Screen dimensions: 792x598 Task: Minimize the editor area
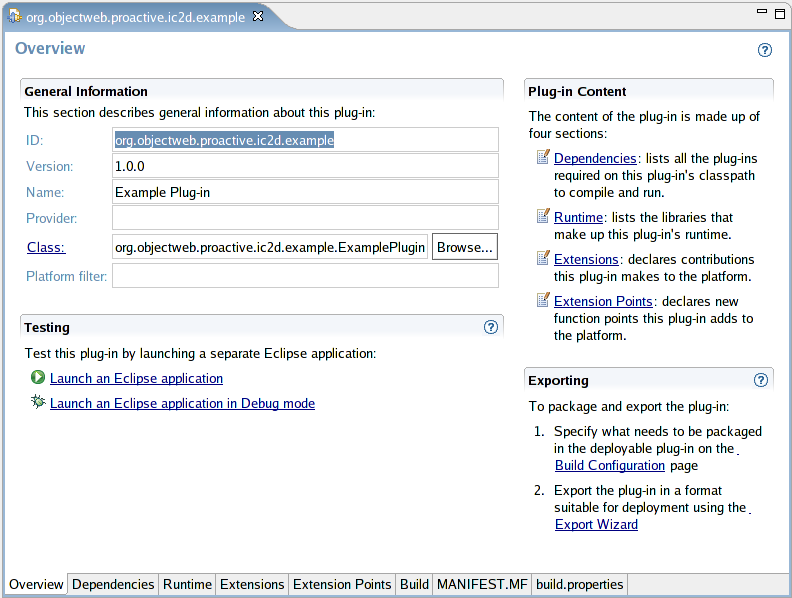(762, 14)
